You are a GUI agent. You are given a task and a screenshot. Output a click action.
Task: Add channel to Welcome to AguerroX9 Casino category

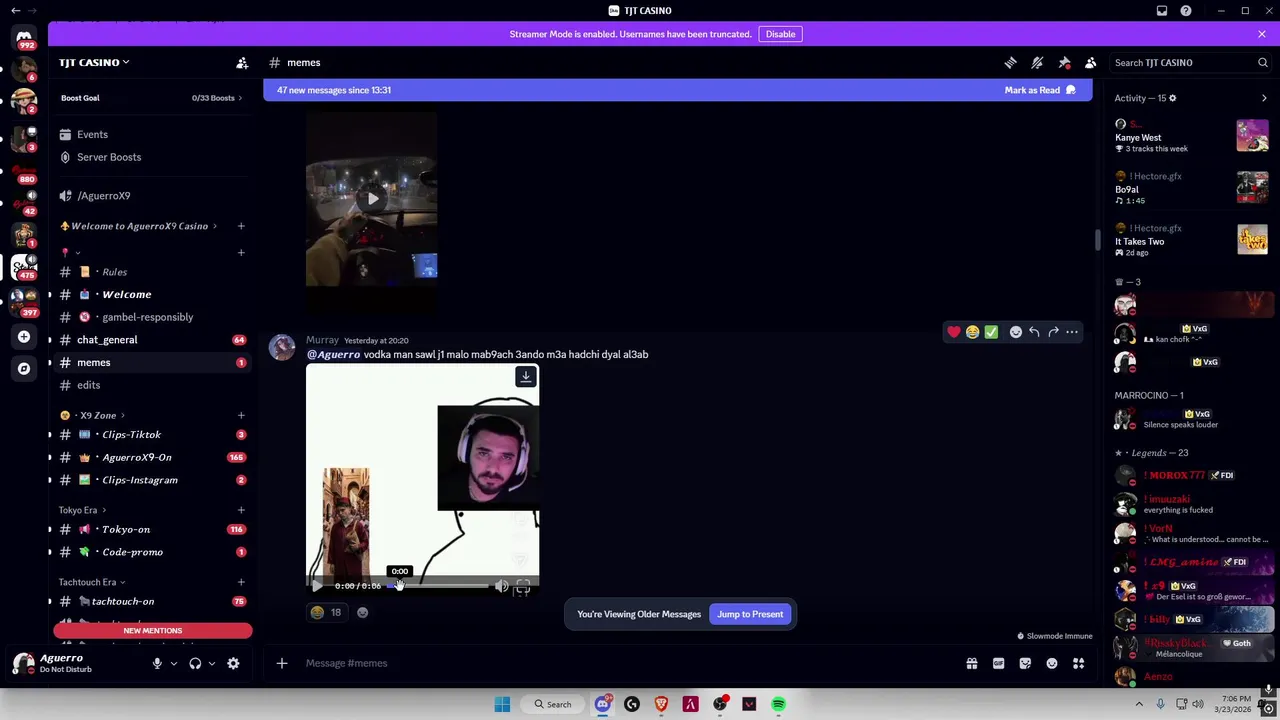coord(241,226)
